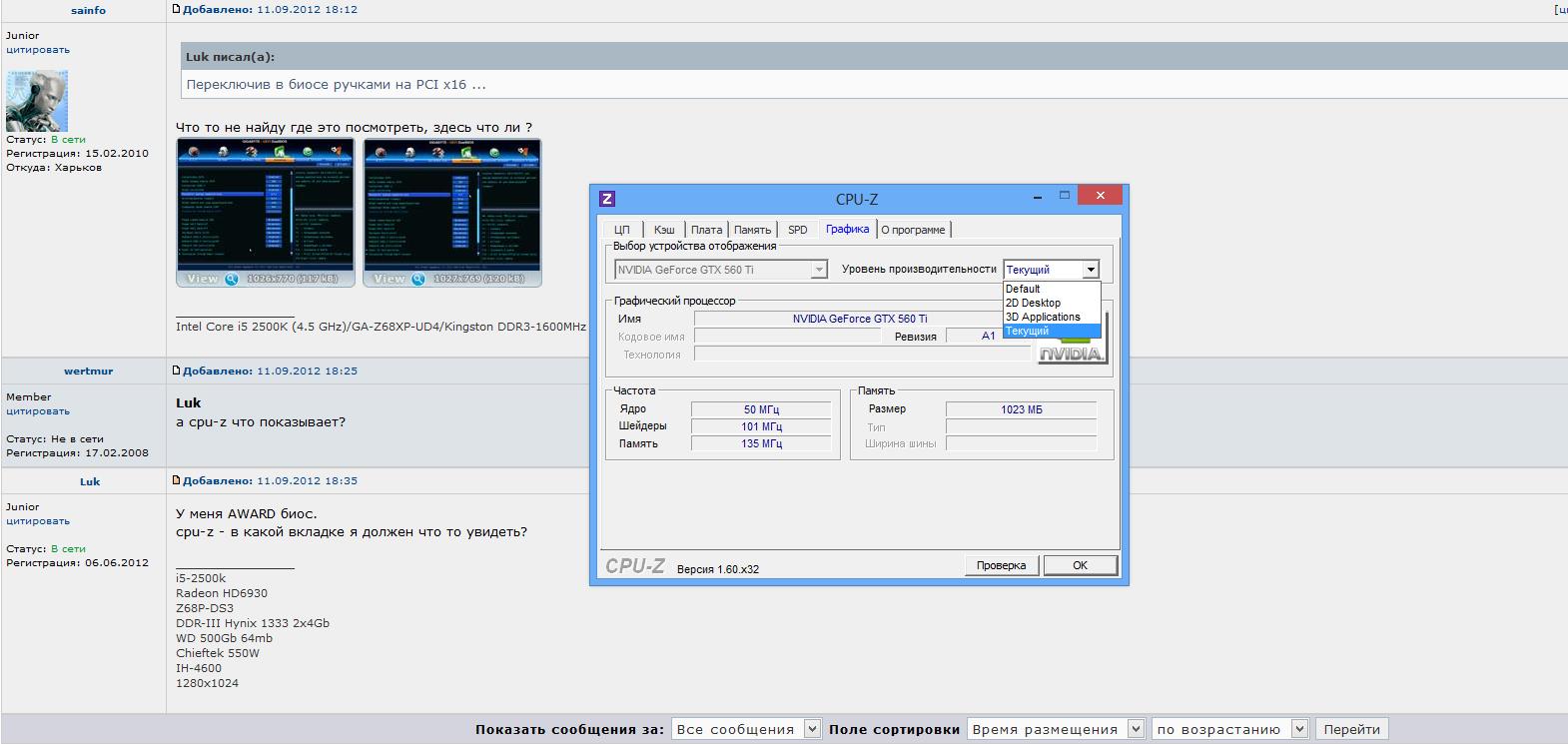Click sainfo's avatar image

pos(37,101)
